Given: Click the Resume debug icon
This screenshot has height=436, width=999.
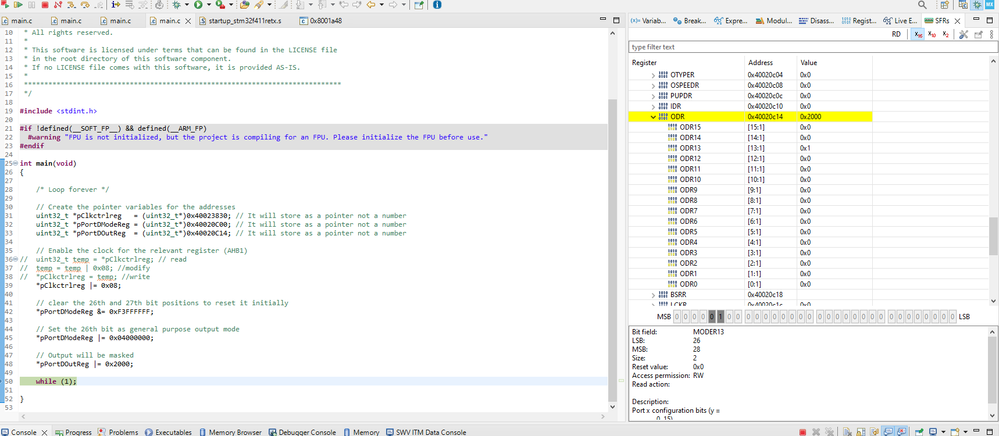Looking at the screenshot, I should point(18,5).
